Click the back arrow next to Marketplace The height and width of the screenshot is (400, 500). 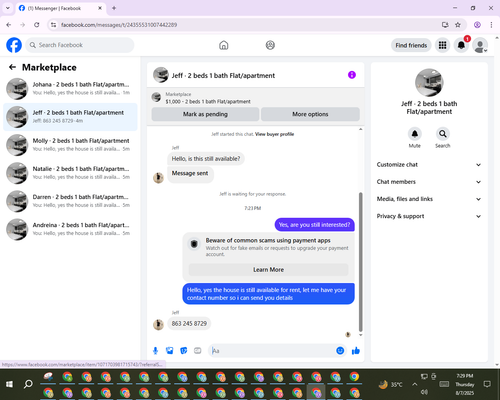(12, 67)
